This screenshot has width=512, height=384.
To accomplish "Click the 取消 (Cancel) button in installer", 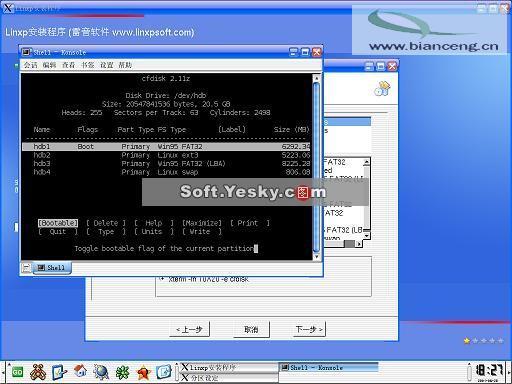I will (x=251, y=329).
